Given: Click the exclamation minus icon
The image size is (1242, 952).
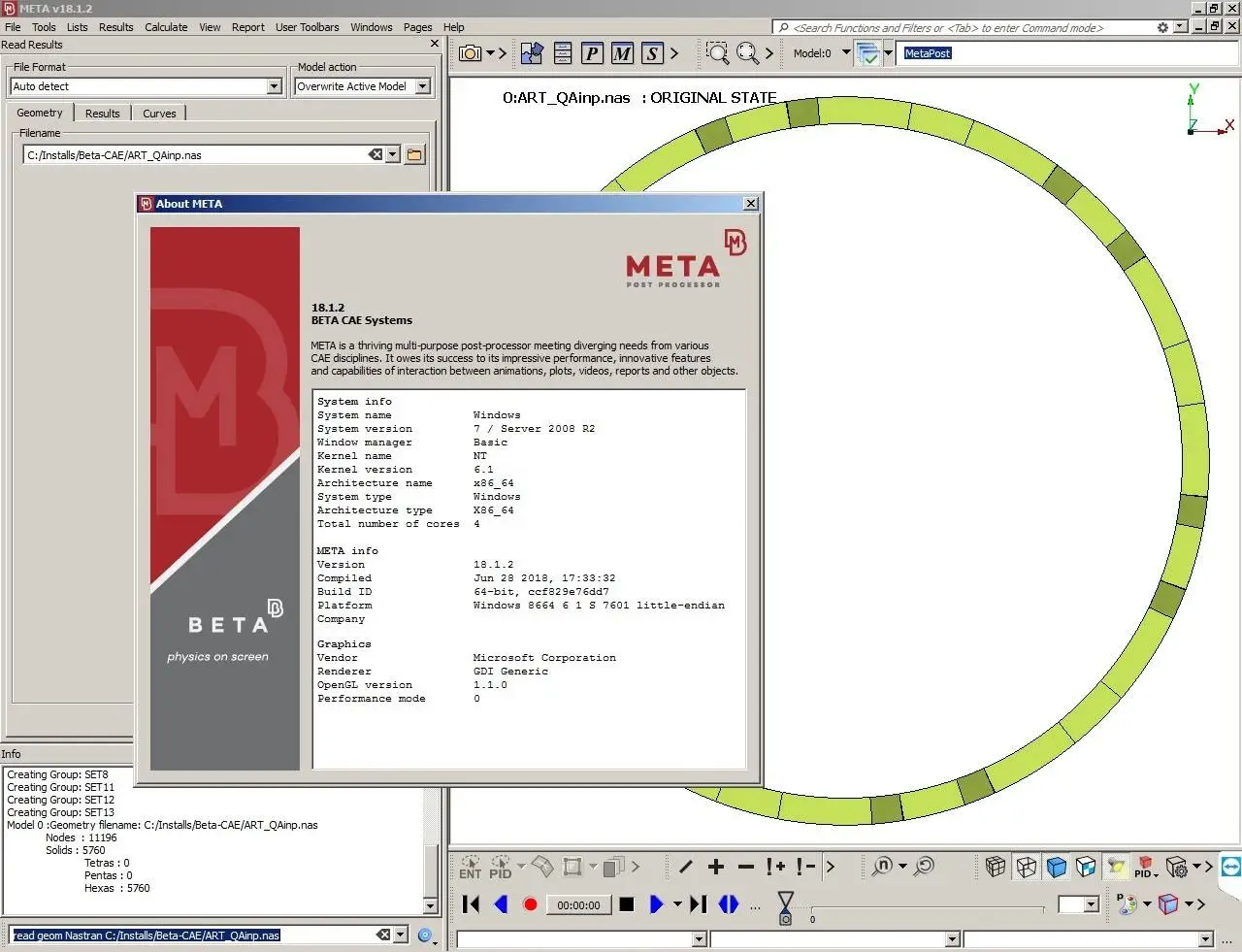Looking at the screenshot, I should click(x=805, y=867).
